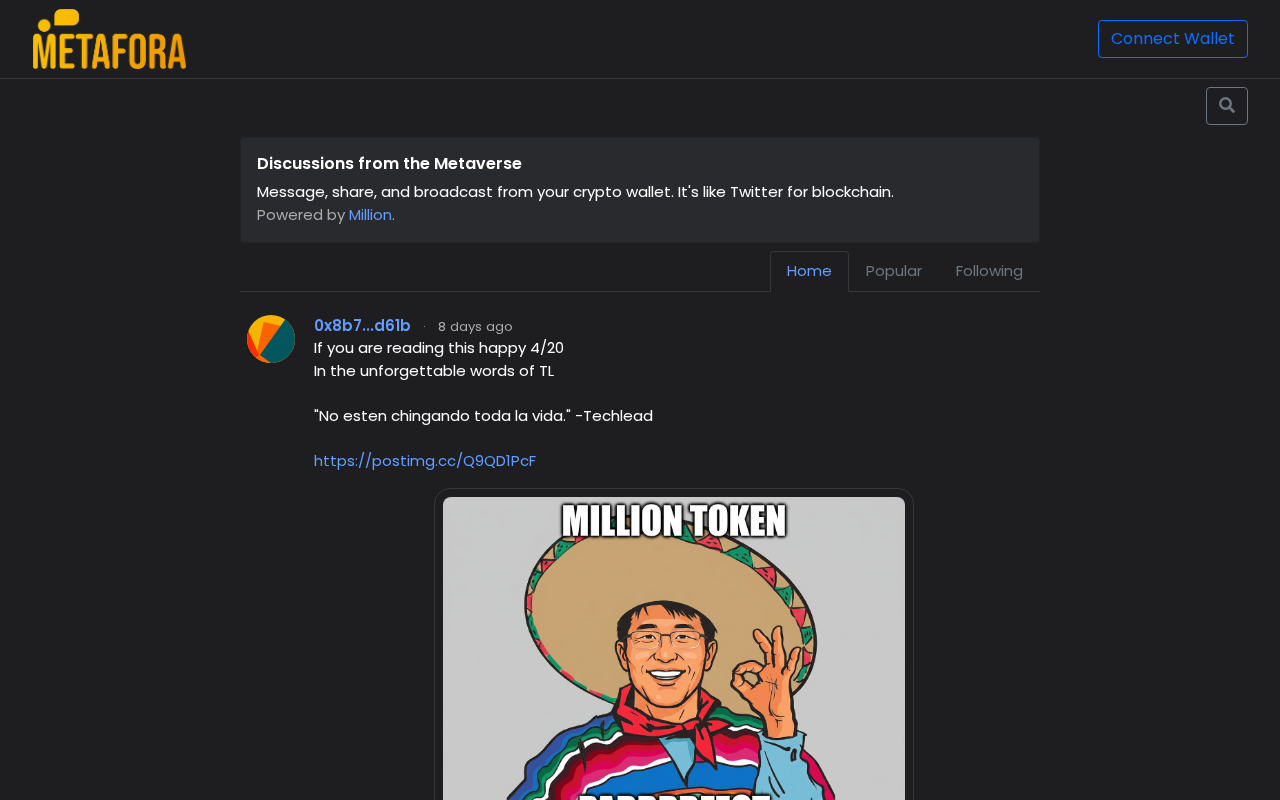The width and height of the screenshot is (1280, 800).
Task: Click the "Discussions from the Metaverse" heading
Action: (389, 164)
